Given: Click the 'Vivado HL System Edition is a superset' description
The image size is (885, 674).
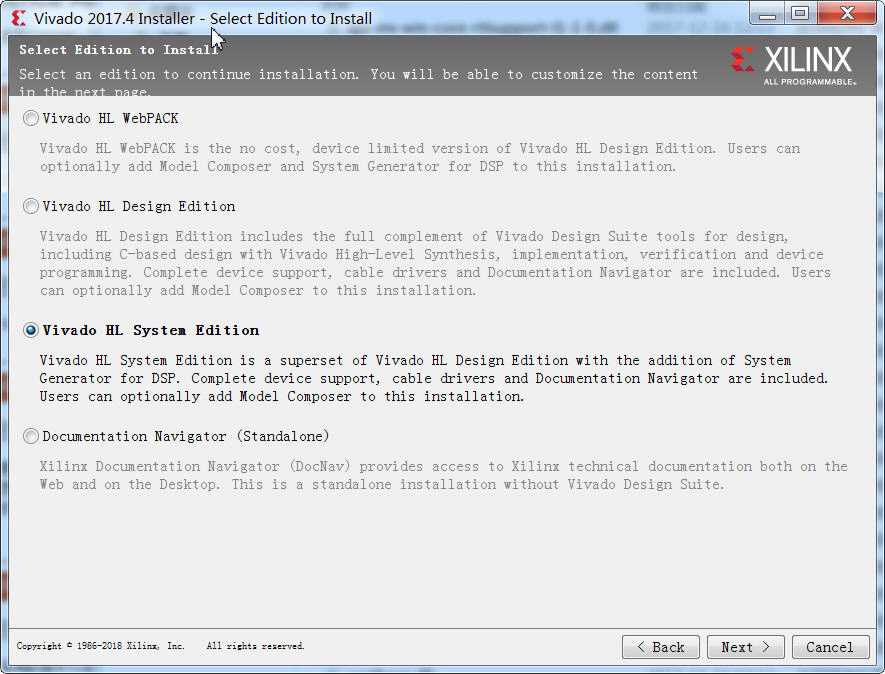Looking at the screenshot, I should (433, 378).
